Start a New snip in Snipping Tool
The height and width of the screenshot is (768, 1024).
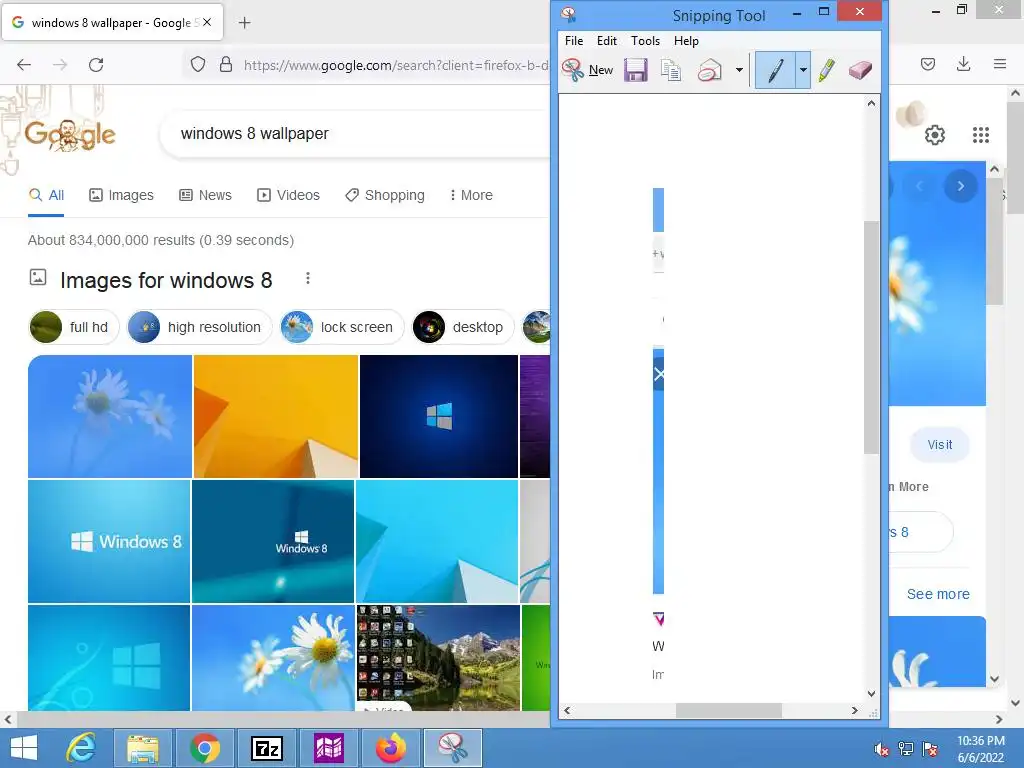click(x=587, y=70)
